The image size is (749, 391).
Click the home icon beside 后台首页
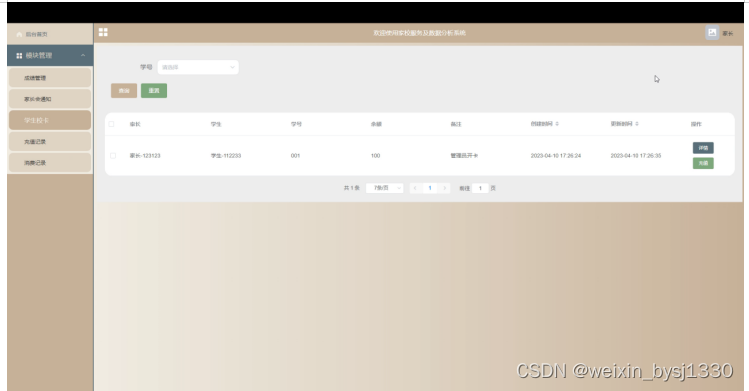click(x=19, y=34)
